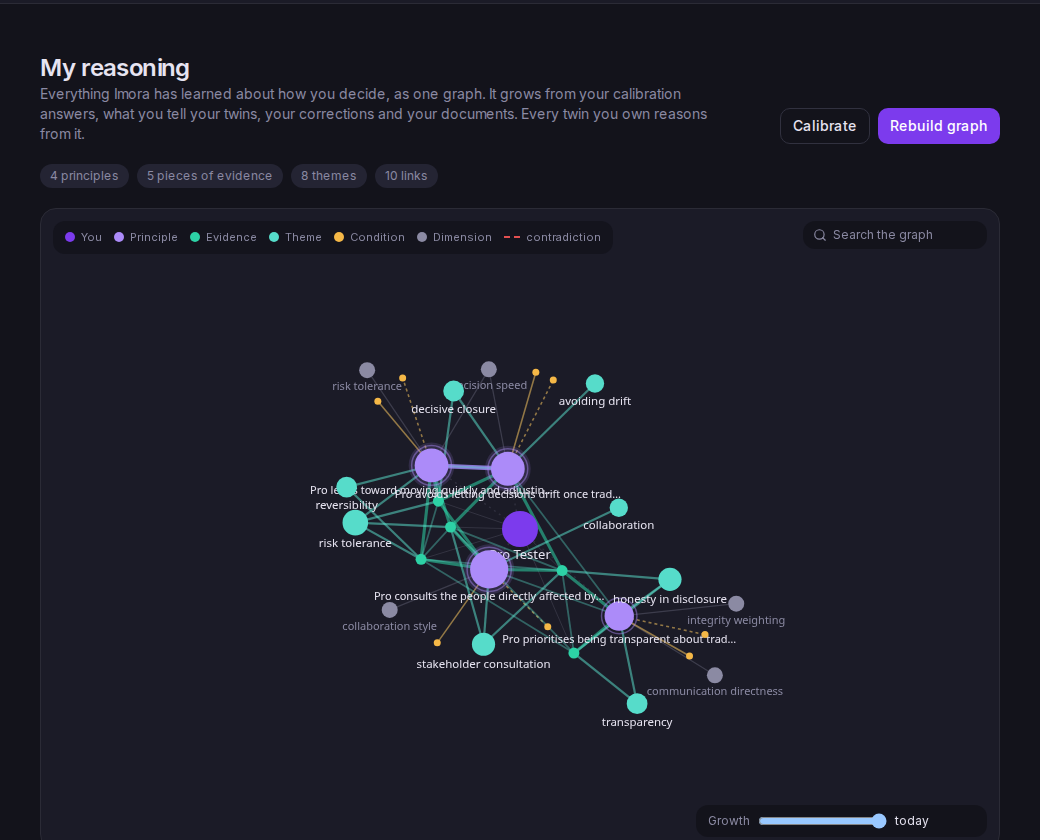Click the Calibrate button
This screenshot has height=840, width=1040.
(x=824, y=126)
